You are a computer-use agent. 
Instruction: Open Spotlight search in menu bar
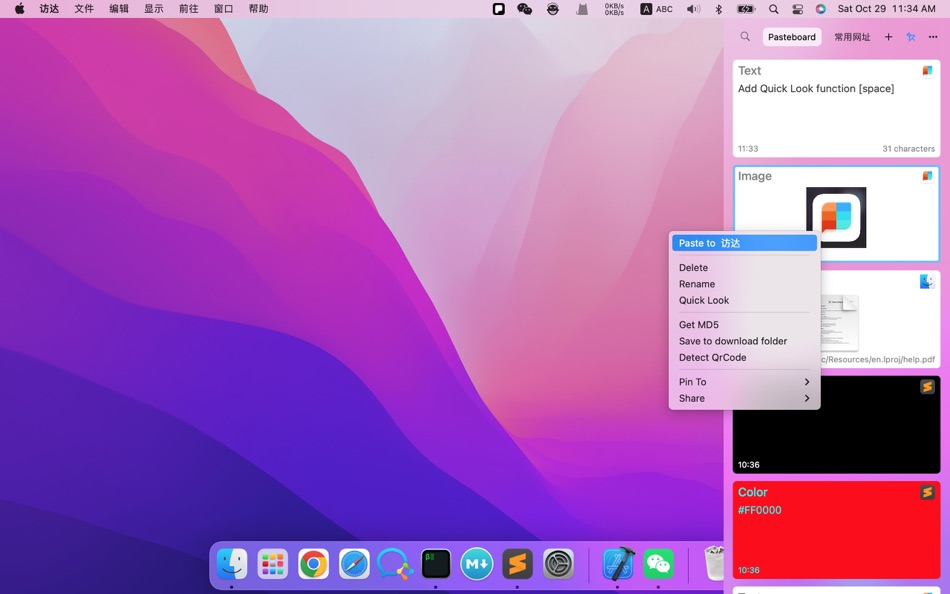774,9
